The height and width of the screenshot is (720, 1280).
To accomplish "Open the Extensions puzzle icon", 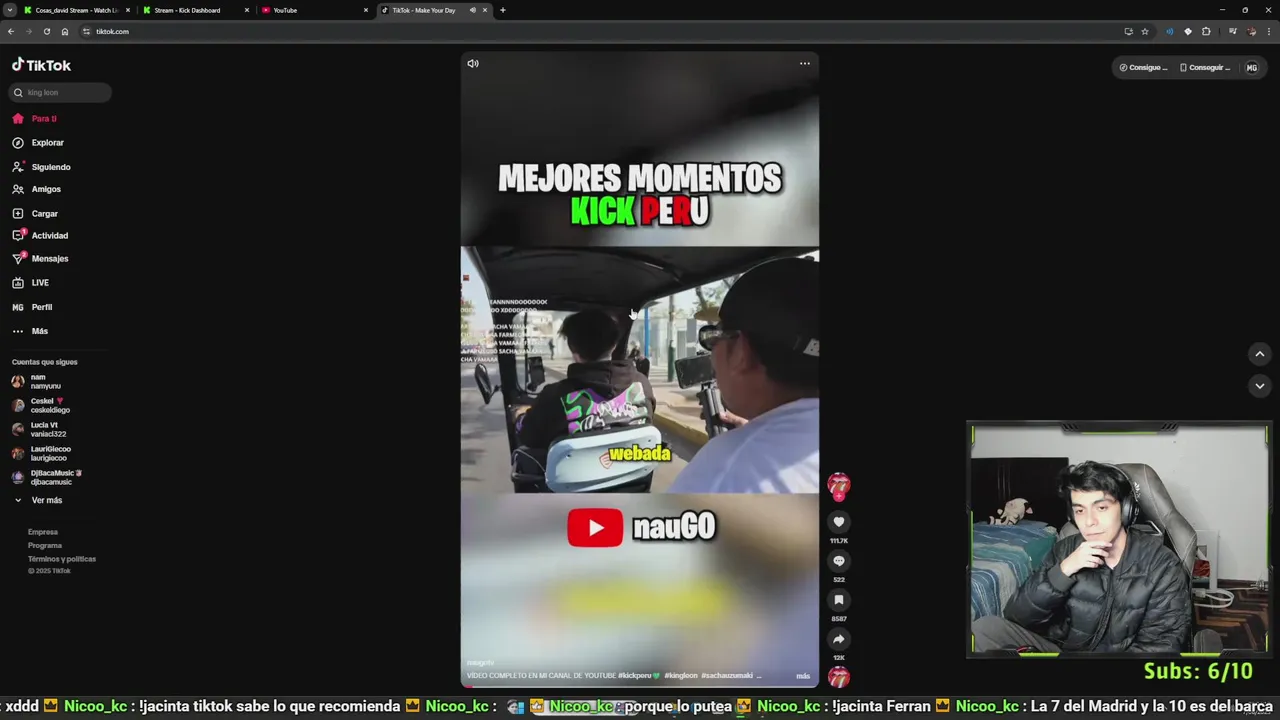I will coord(1206,31).
